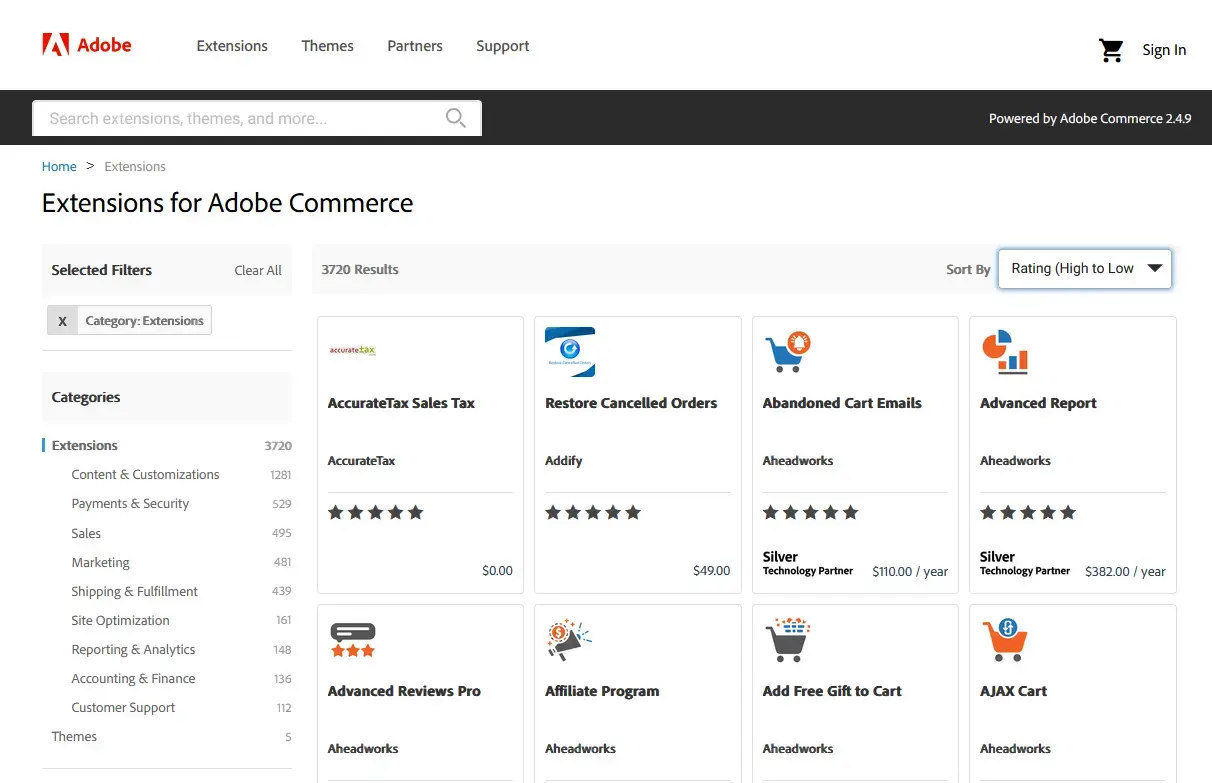Select Site Optimization category

click(120, 621)
